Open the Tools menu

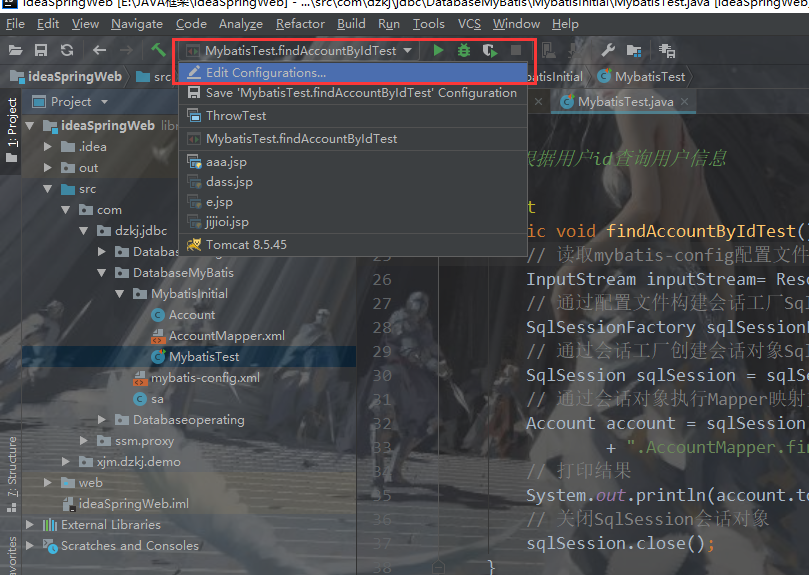point(429,24)
